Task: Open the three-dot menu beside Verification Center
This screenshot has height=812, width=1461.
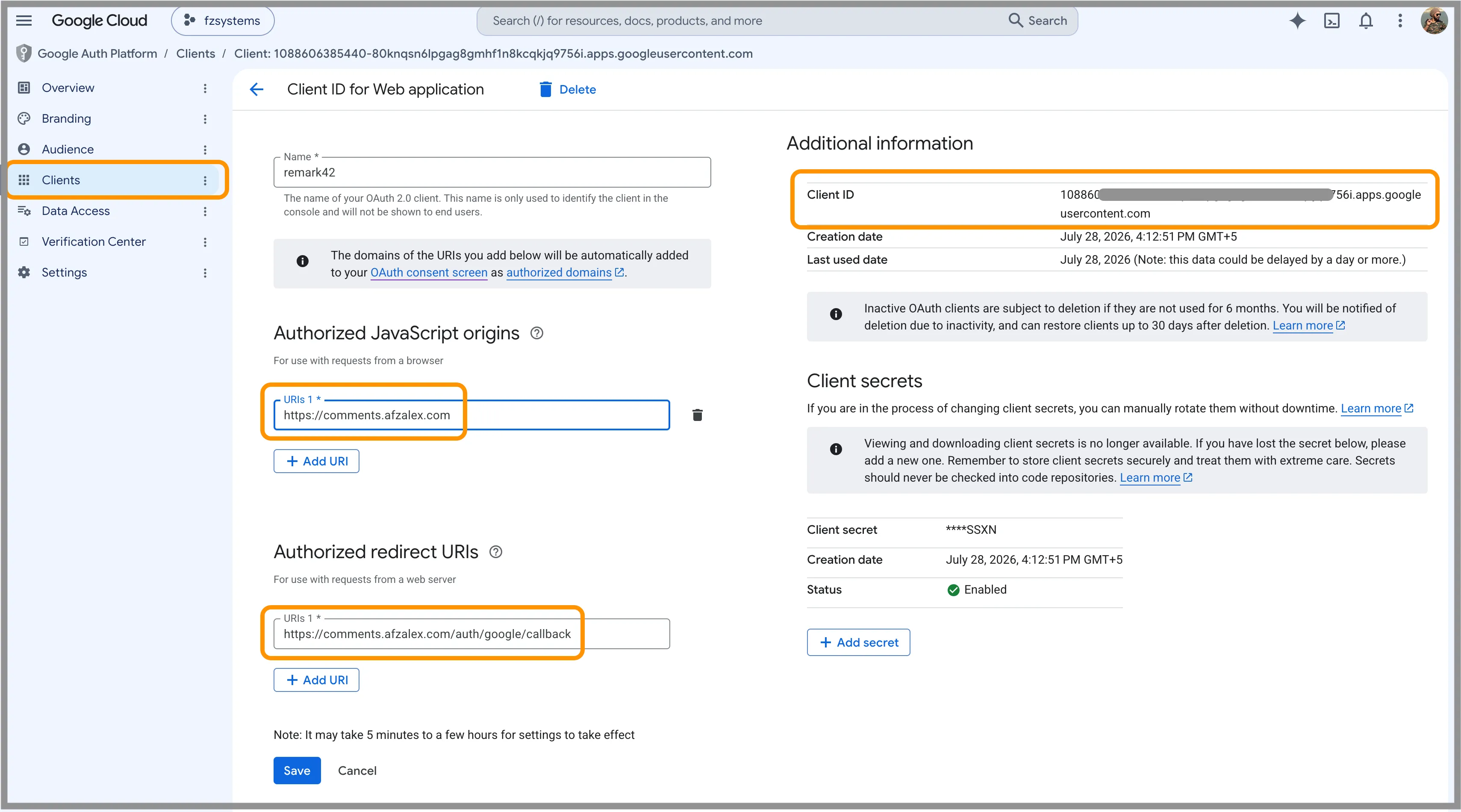Action: (205, 242)
